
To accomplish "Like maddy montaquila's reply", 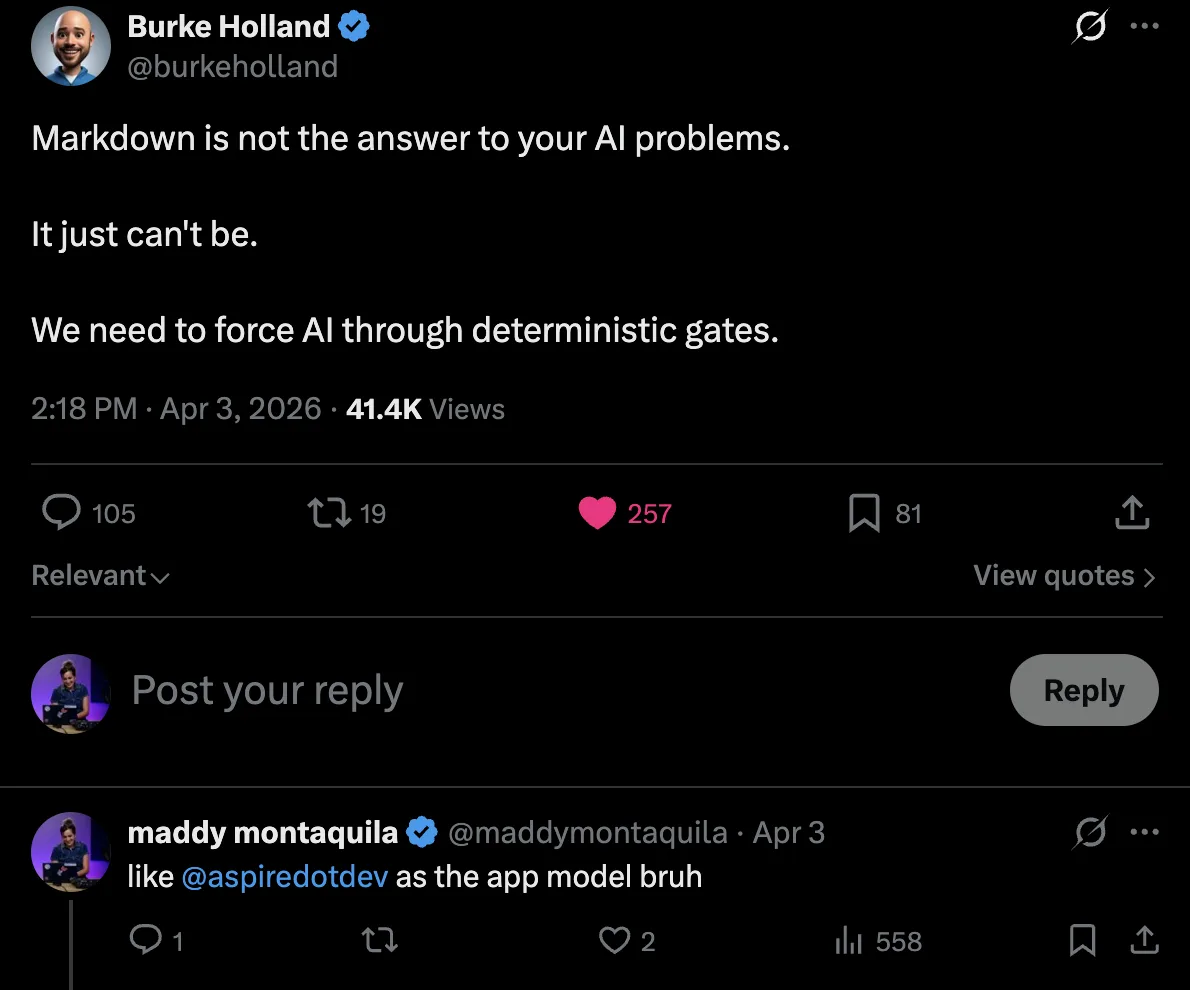I will (615, 941).
